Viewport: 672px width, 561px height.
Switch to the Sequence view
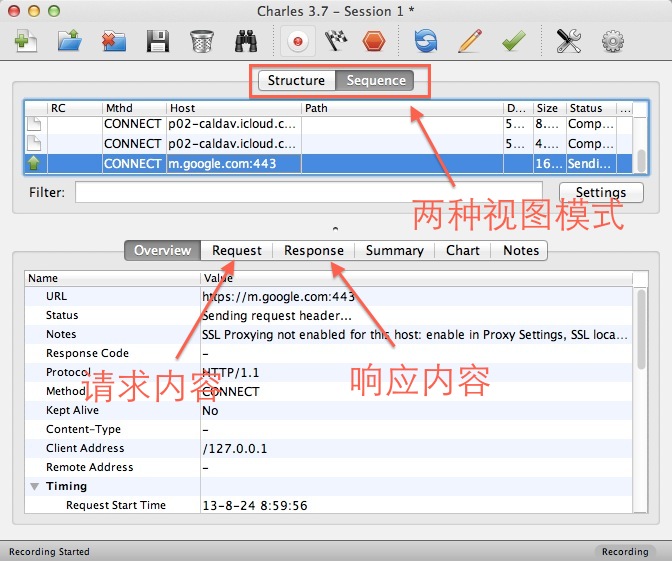(x=375, y=81)
